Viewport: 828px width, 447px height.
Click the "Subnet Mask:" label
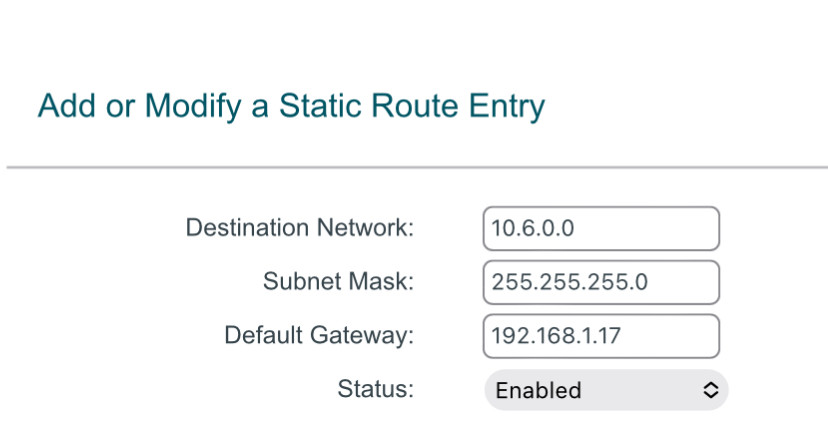click(x=338, y=282)
